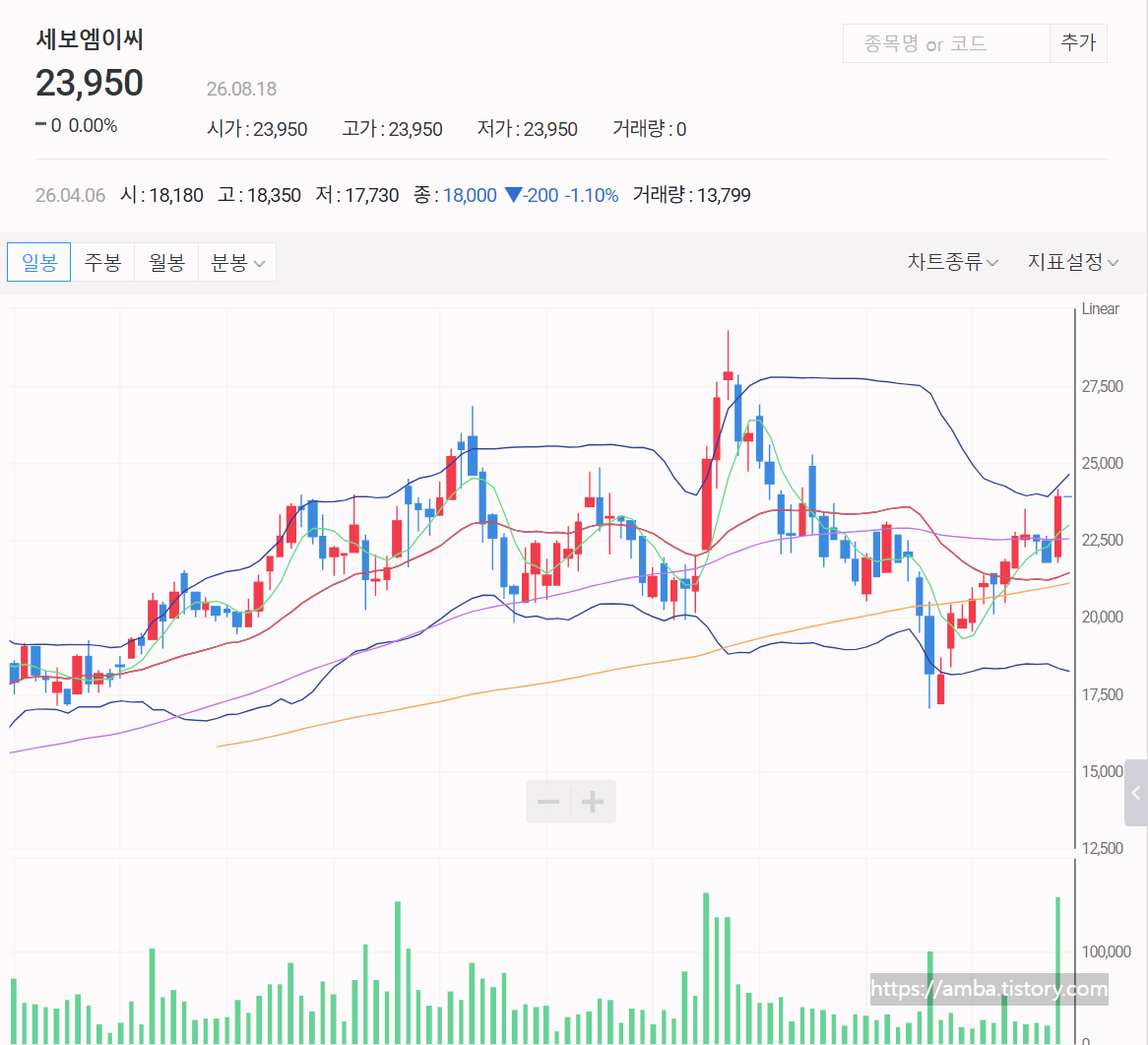Screen dimensions: 1148x1045
Task: Click the date 26.04.06 in data row
Action: (70, 196)
